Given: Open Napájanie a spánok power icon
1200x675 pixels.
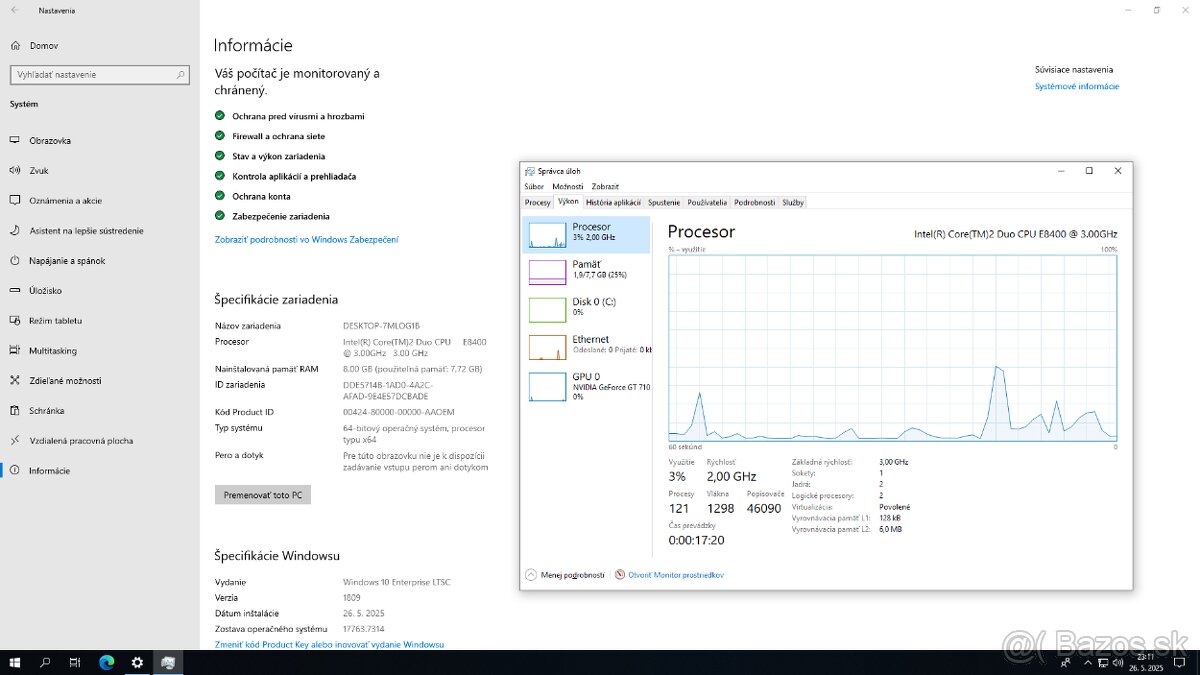Looking at the screenshot, I should 15,261.
